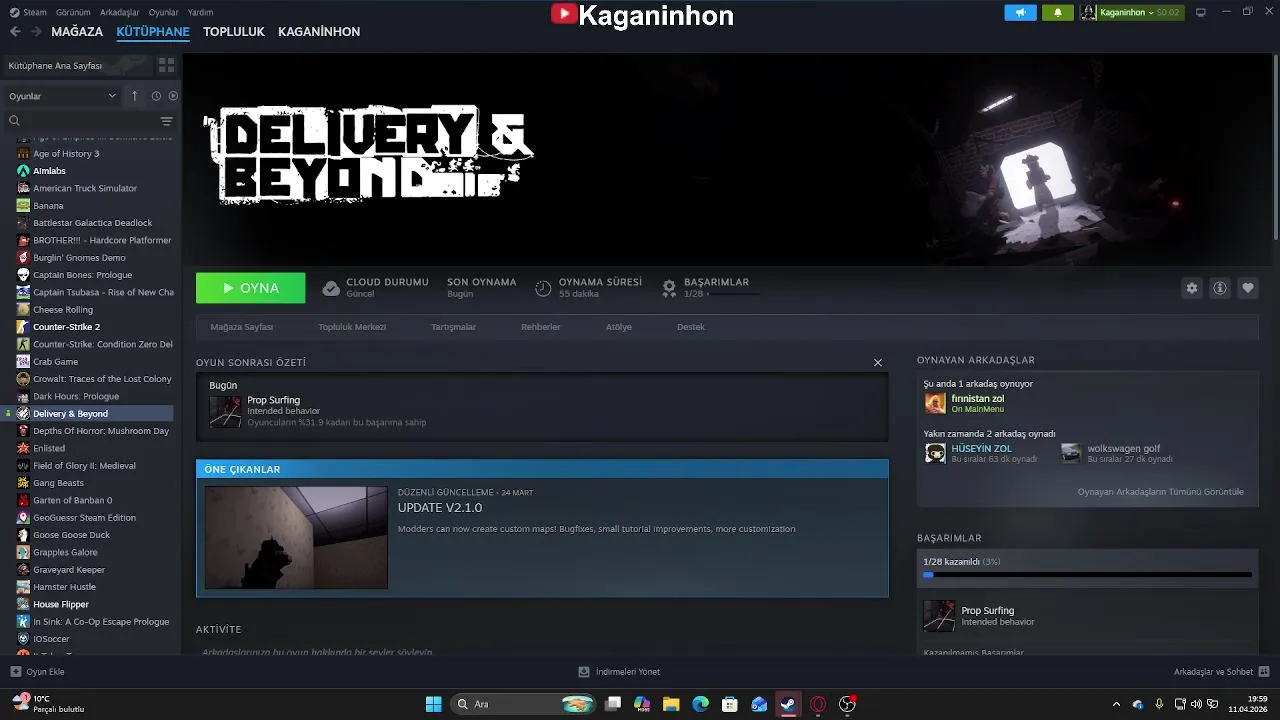Open the Kaganinhon account dropdown
This screenshot has width=1280, height=720.
pyautogui.click(x=1130, y=12)
